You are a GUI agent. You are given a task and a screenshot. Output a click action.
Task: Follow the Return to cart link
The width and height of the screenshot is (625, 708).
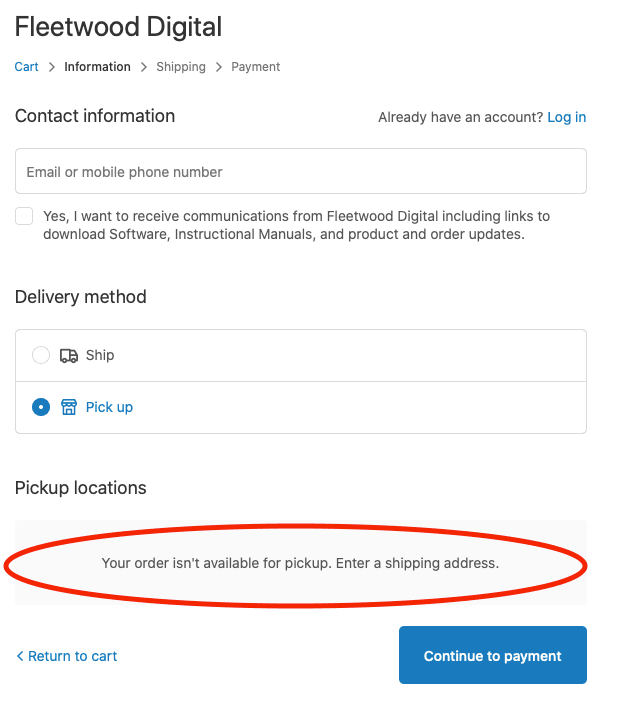[72, 656]
